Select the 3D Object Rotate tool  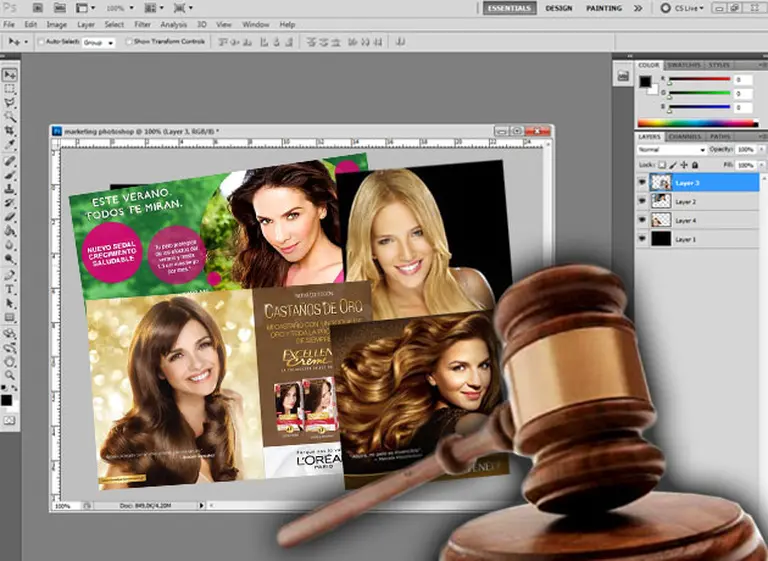click(x=10, y=334)
